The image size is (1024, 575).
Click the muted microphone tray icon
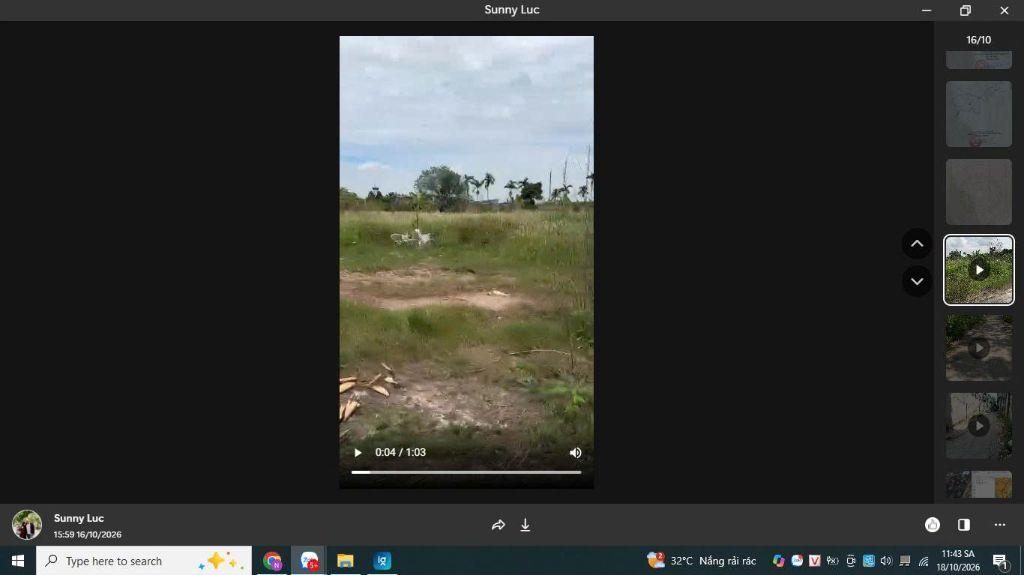click(832, 561)
